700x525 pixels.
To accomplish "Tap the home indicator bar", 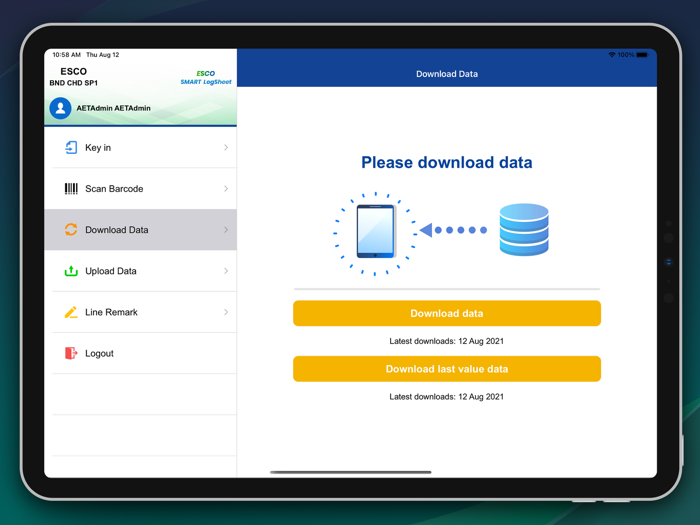I will [x=350, y=472].
